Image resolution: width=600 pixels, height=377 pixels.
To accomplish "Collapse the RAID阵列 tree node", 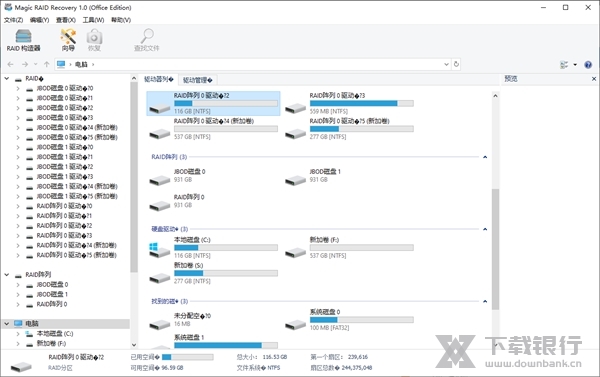I will (7, 275).
